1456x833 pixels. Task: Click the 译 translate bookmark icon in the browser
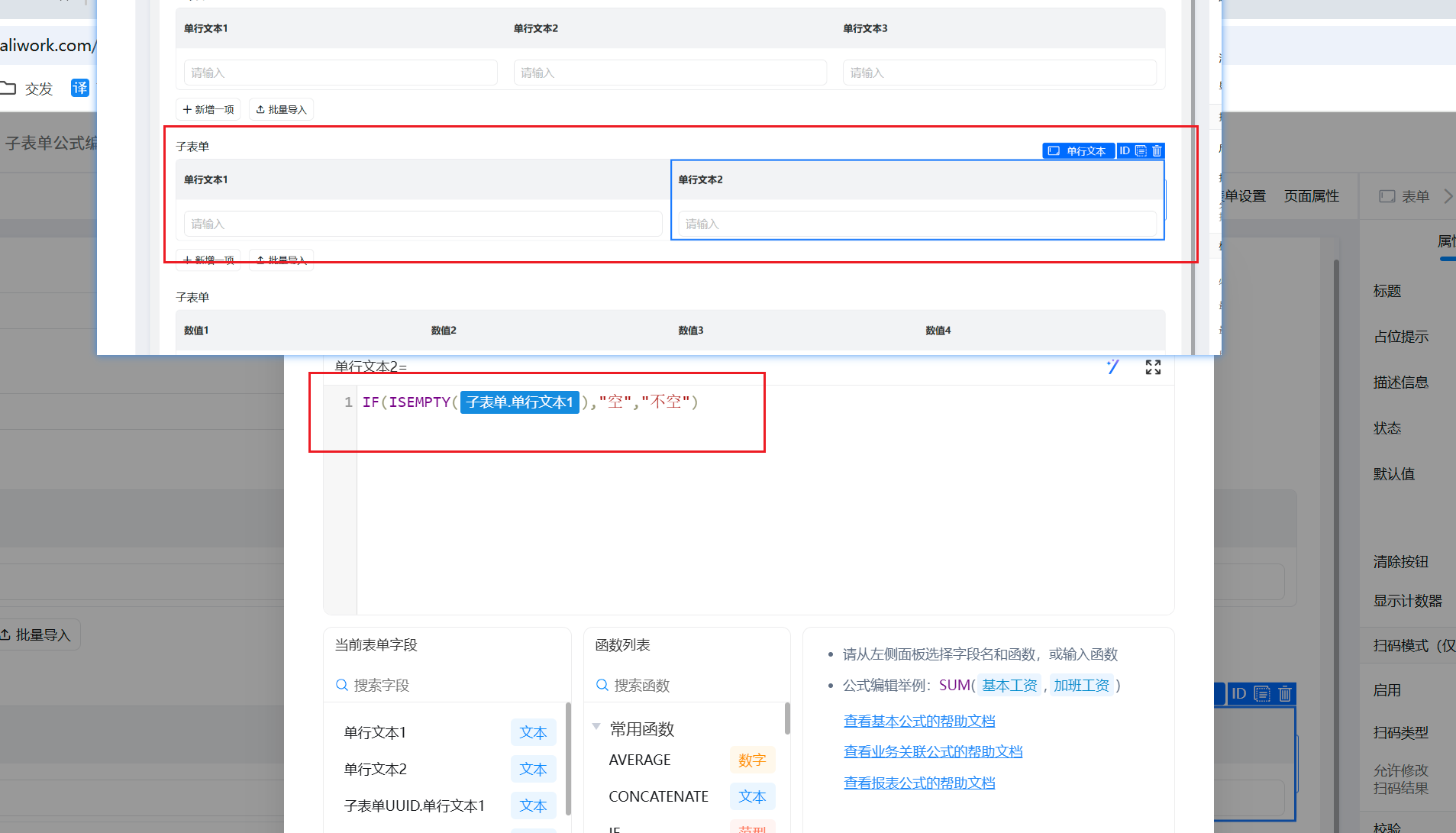tap(80, 88)
